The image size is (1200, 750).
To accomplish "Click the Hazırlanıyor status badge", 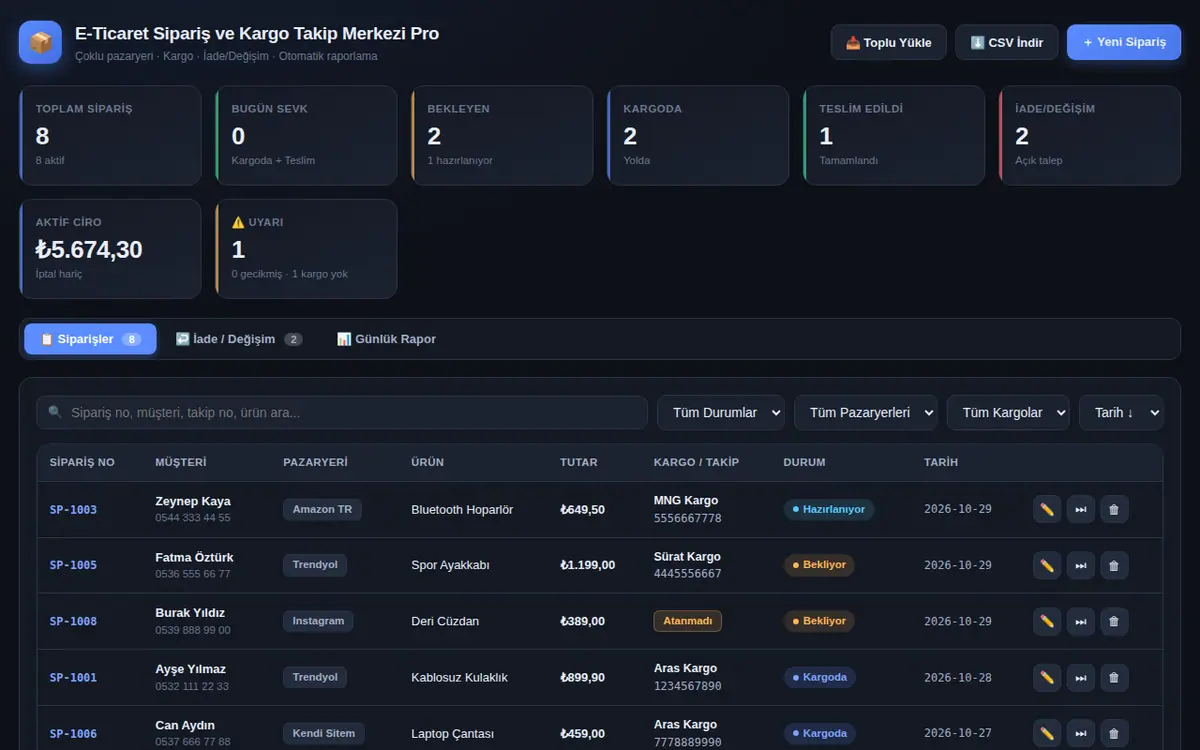I will 829,509.
